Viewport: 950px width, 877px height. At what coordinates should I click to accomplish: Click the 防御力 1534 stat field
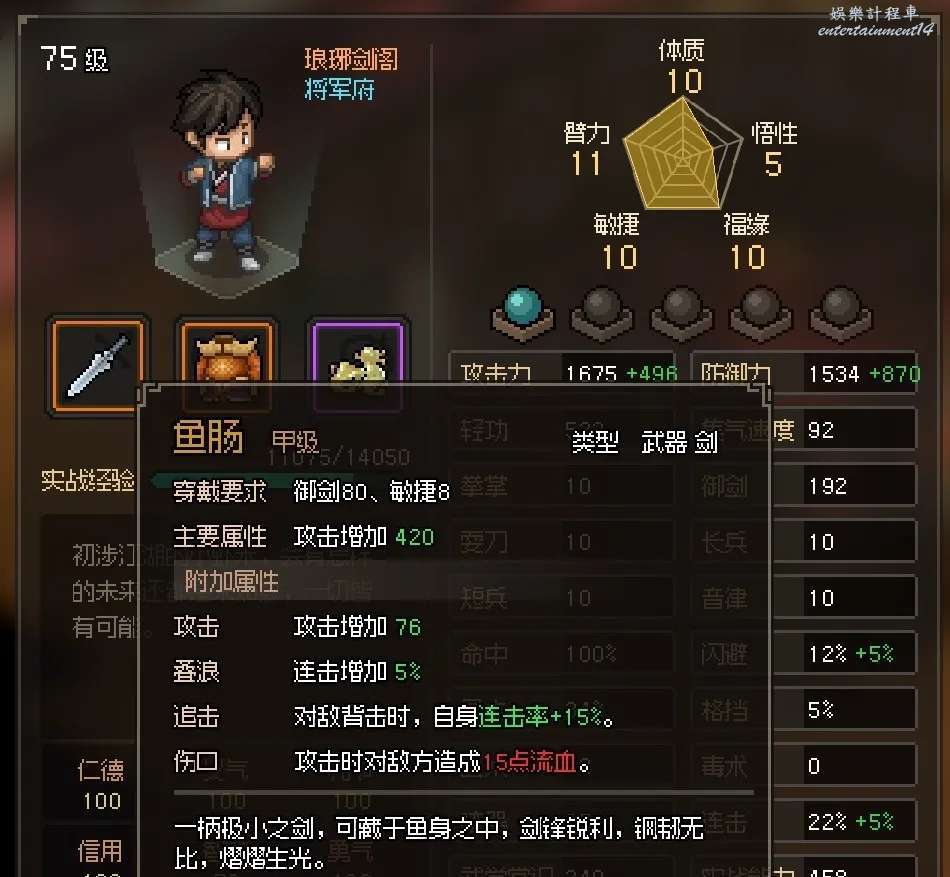point(806,372)
